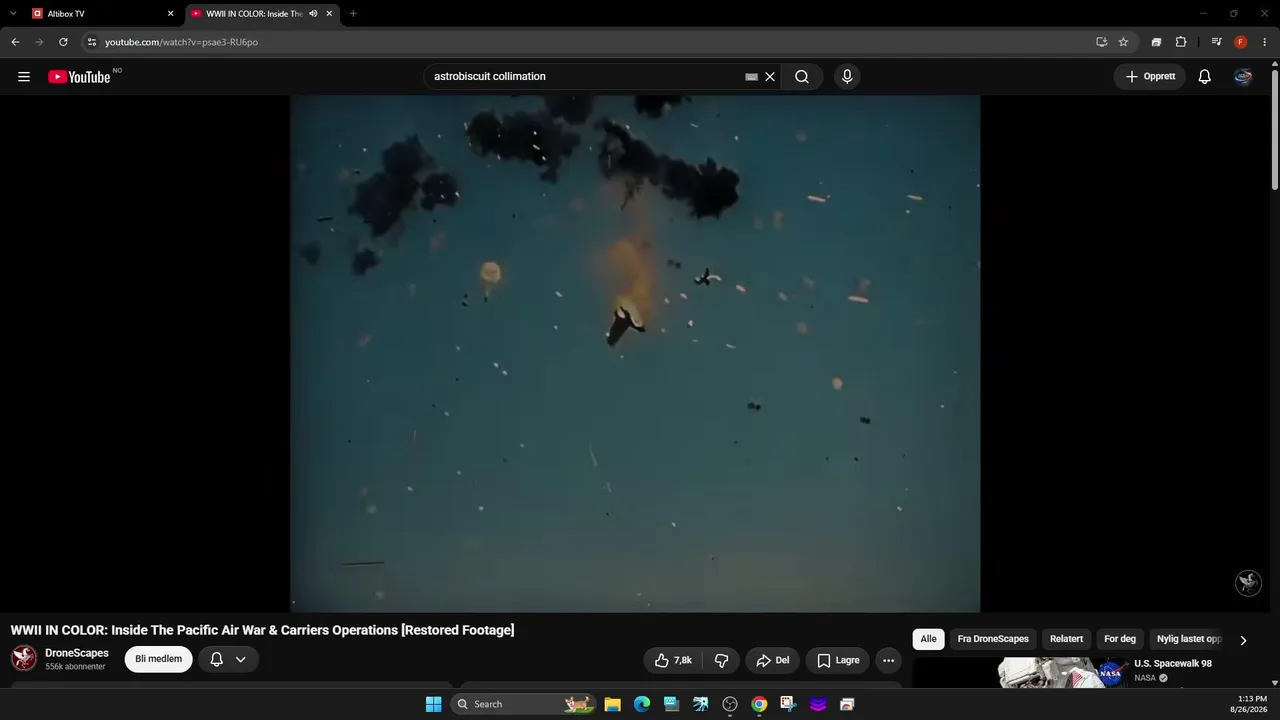Like the video with thumbs up
1280x720 pixels.
673,660
